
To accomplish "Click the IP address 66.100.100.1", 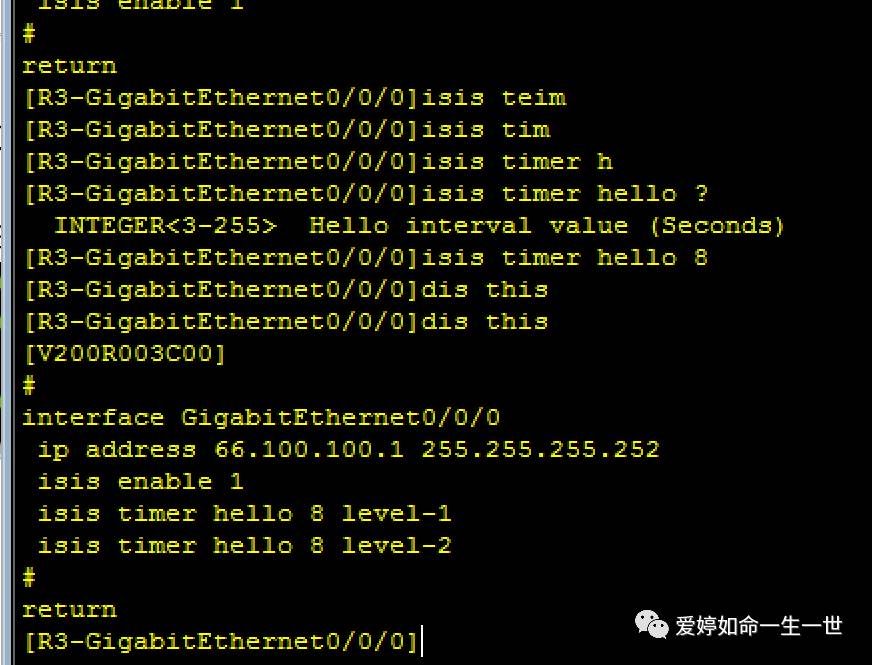I will tap(309, 450).
